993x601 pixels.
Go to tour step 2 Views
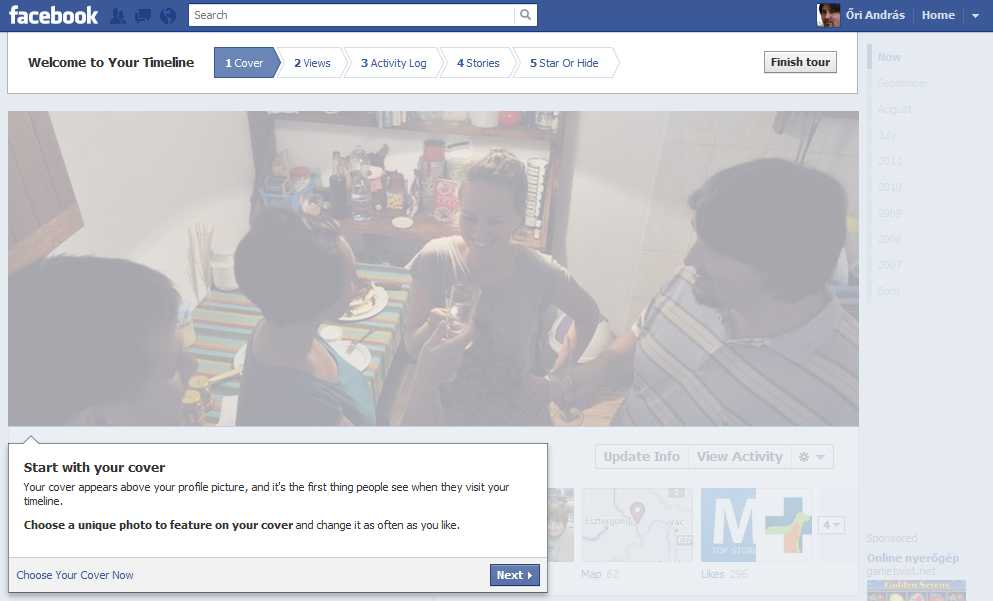coord(312,63)
